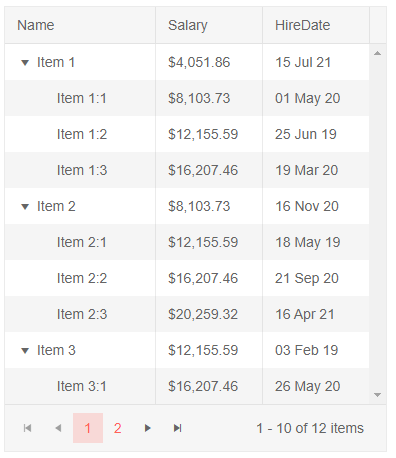Collapse the Item 2 row
The width and height of the screenshot is (396, 458).
(25, 206)
